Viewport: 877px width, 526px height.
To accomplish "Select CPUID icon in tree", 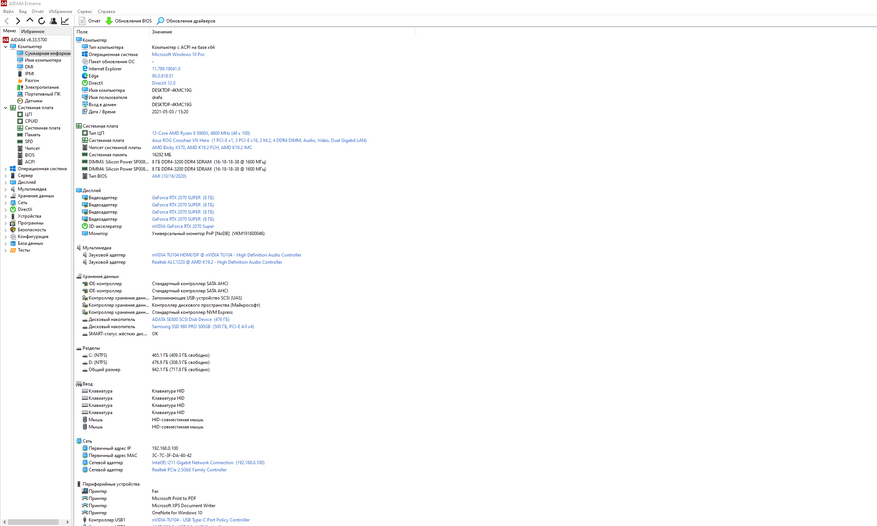I will 20,121.
